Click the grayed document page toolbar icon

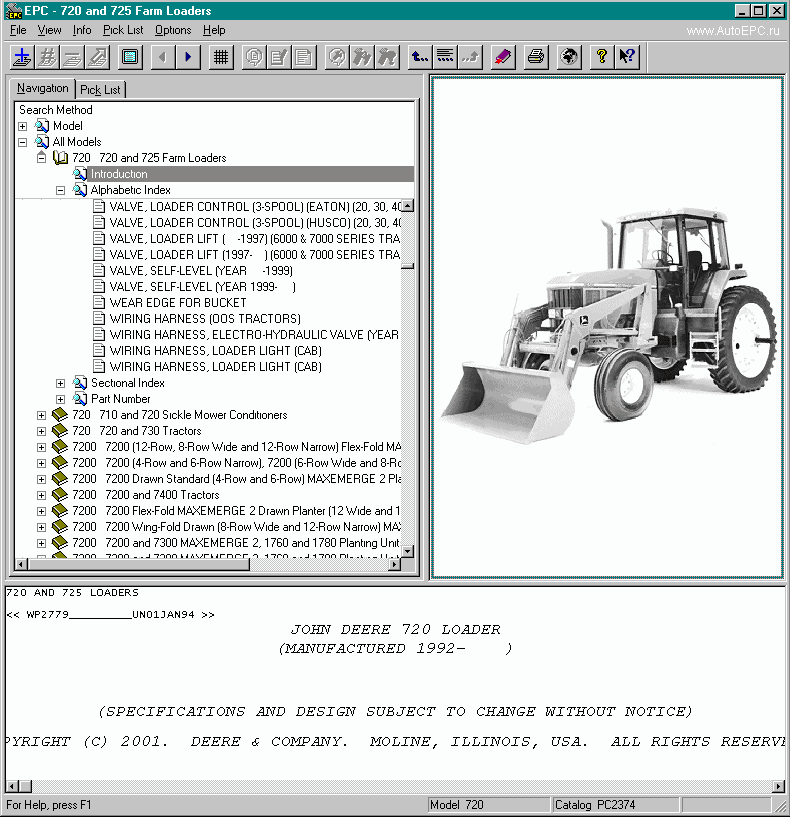(304, 57)
